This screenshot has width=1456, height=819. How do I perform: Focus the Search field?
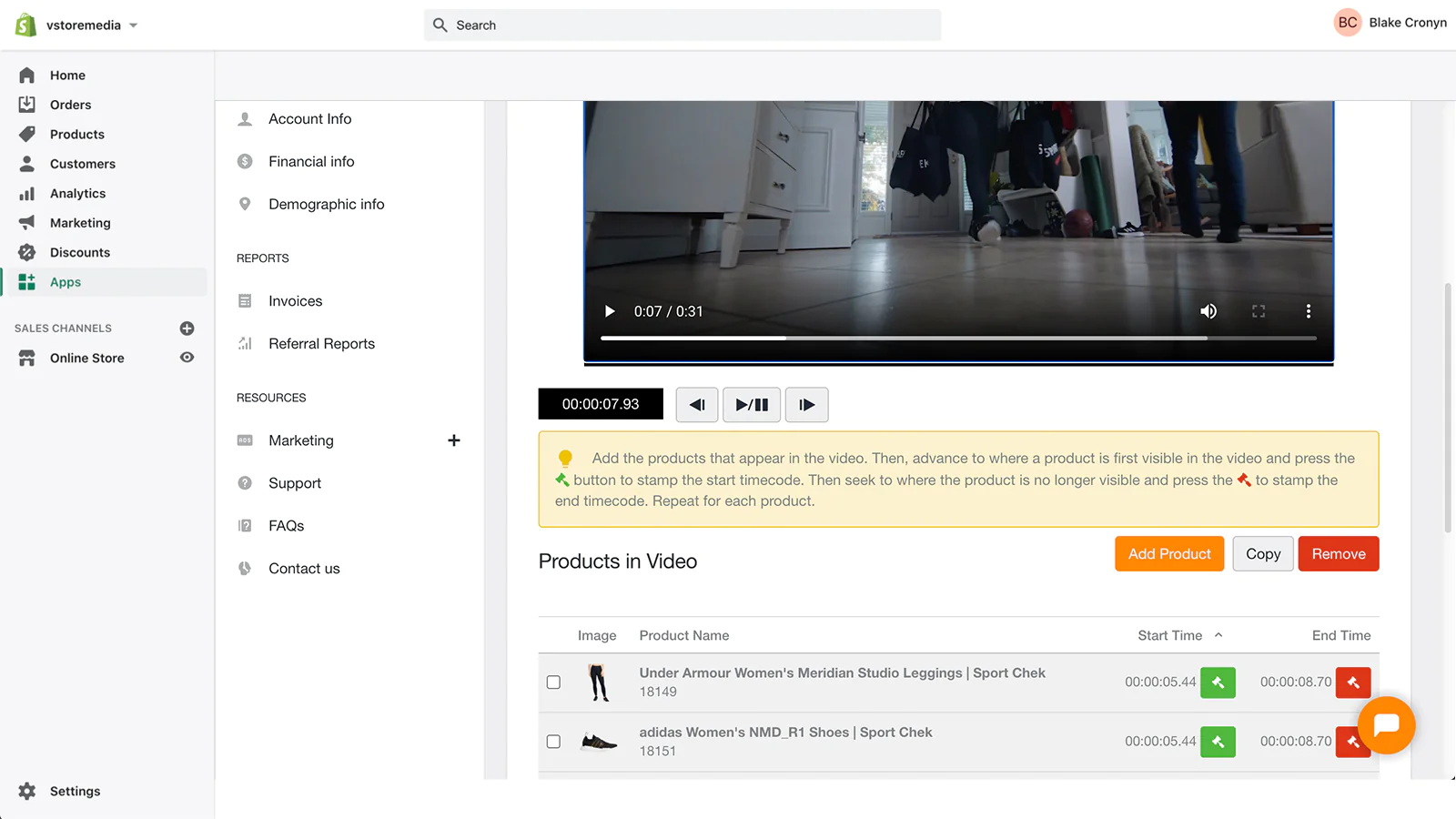tap(682, 25)
